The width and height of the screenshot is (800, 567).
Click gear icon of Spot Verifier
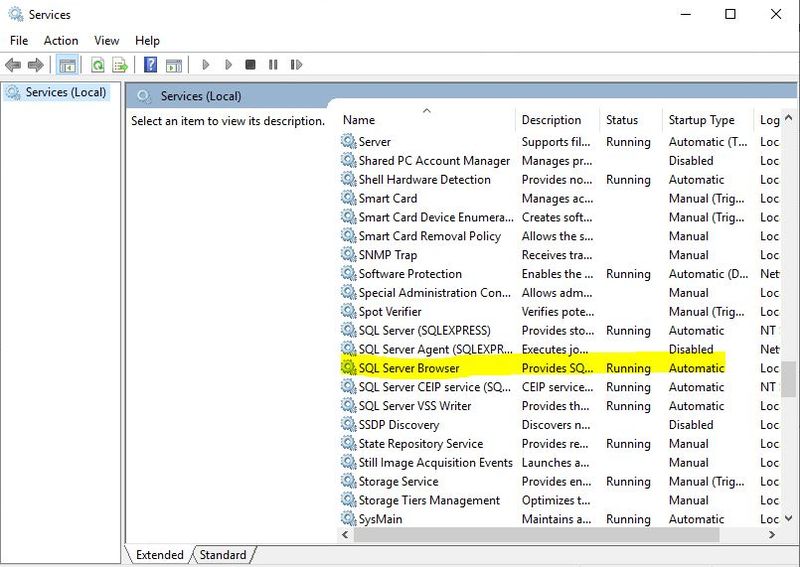[x=348, y=311]
